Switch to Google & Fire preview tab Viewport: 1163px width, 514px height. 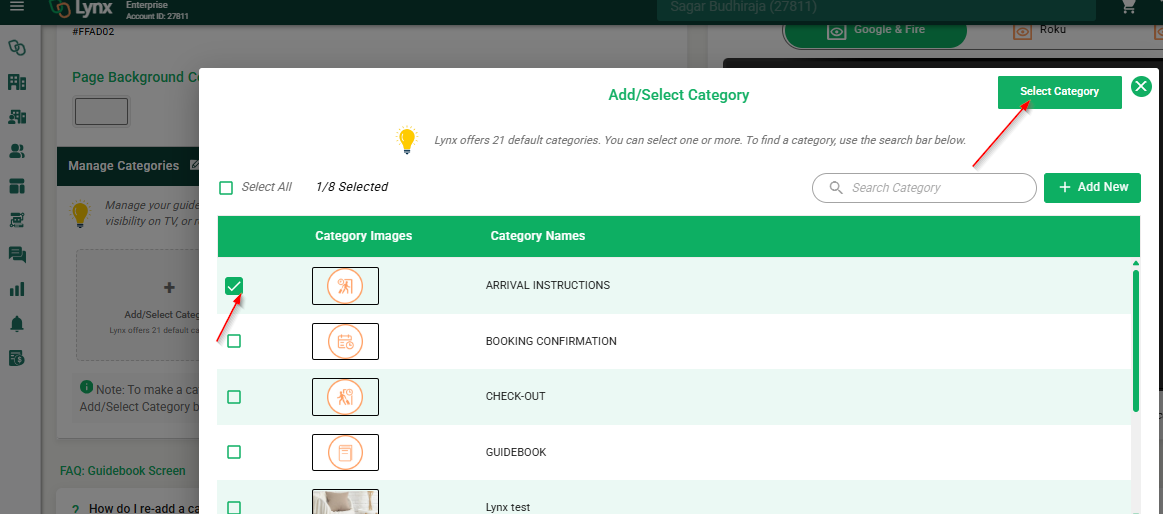(875, 31)
